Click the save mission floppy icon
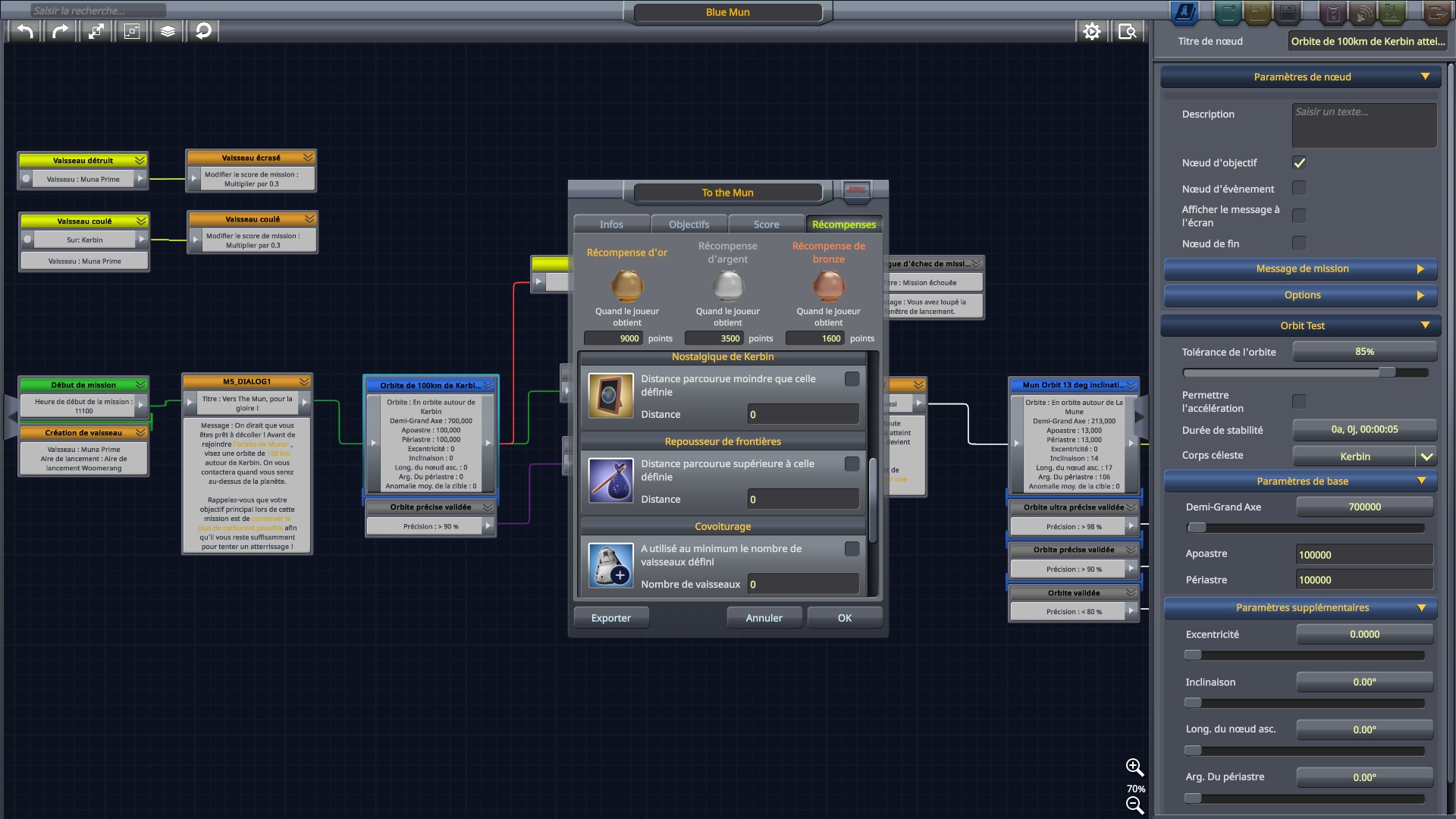Screen dimensions: 1456x819 (1287, 12)
